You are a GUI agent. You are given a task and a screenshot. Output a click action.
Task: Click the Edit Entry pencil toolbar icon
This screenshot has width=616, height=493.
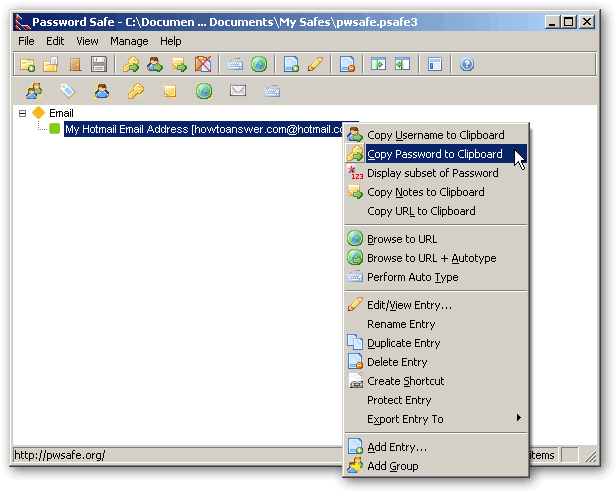coord(315,64)
